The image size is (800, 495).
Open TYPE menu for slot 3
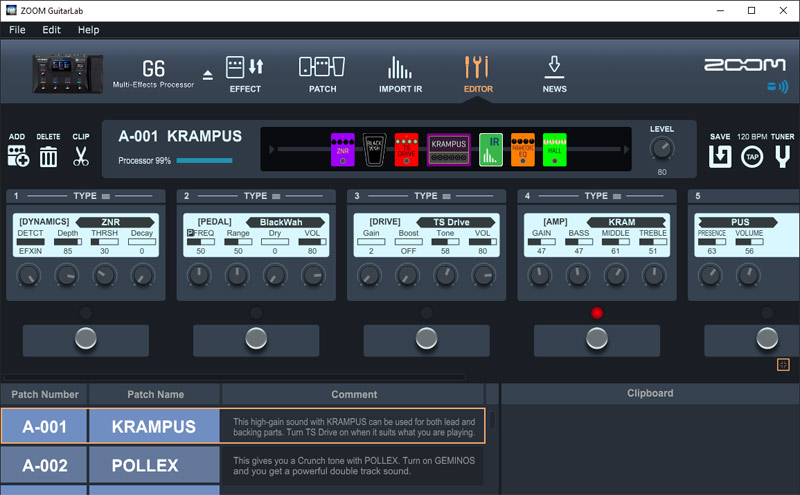432,196
